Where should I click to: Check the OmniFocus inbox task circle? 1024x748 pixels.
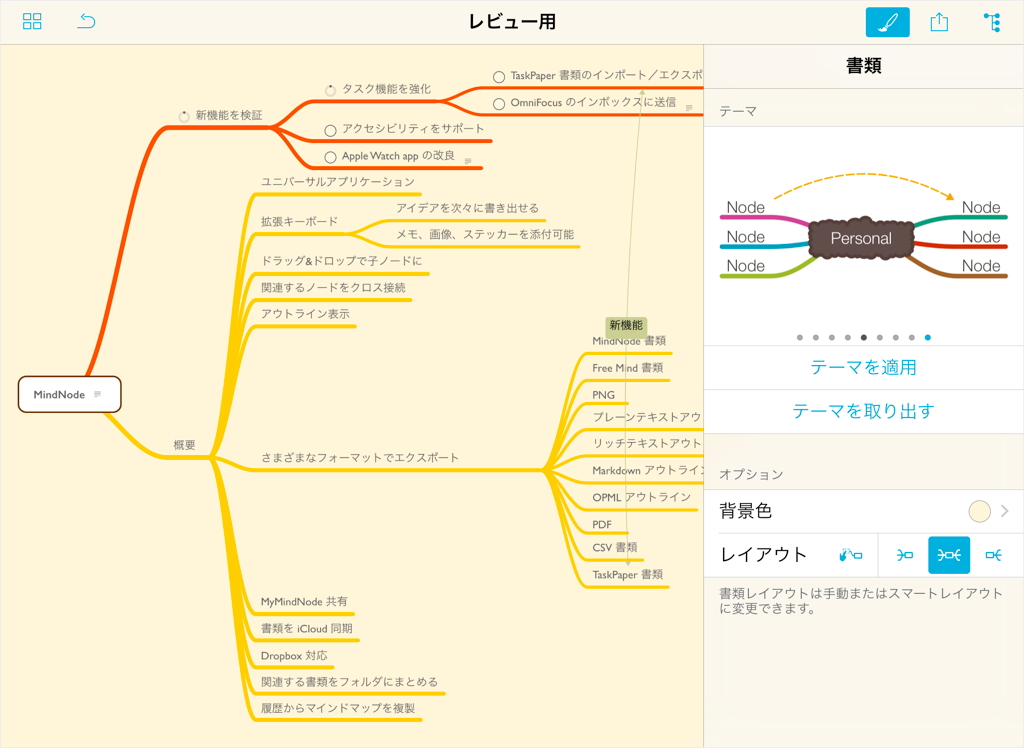point(499,104)
